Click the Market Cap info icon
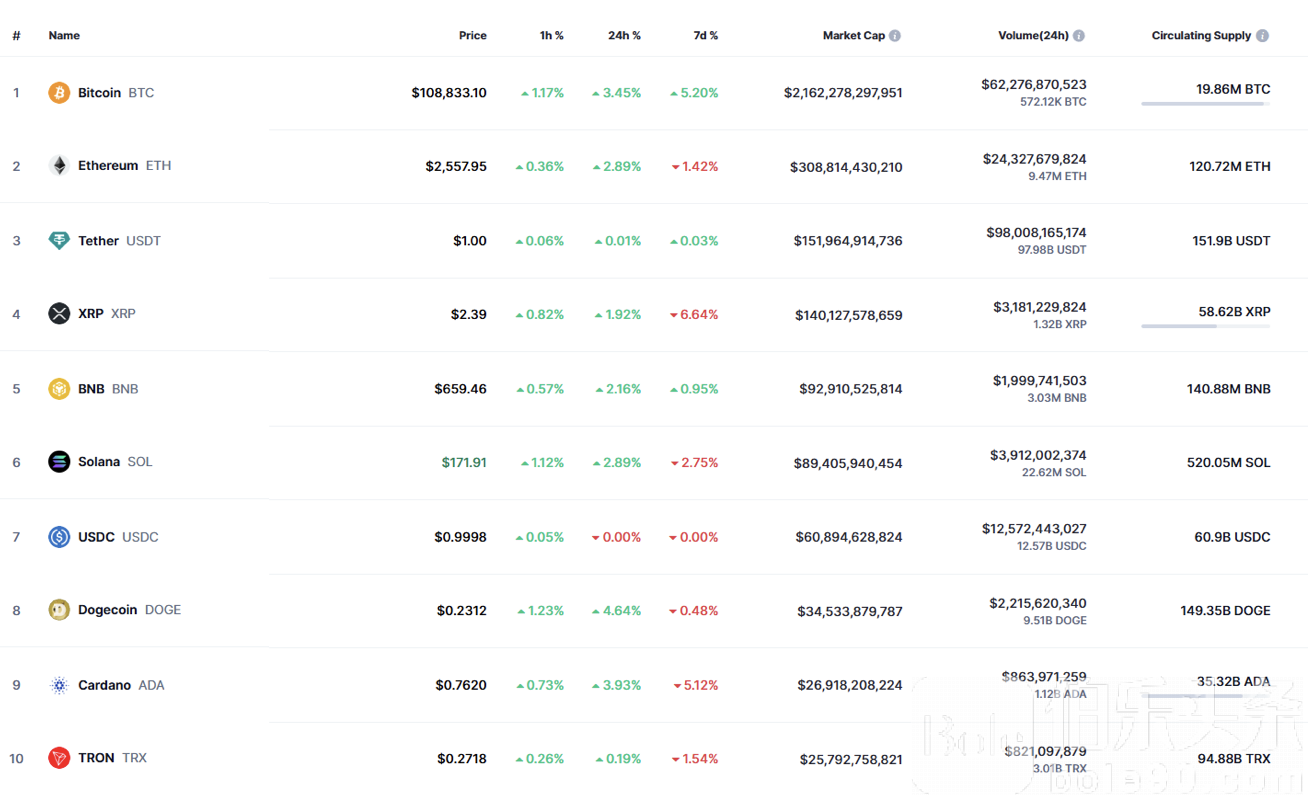 895,36
